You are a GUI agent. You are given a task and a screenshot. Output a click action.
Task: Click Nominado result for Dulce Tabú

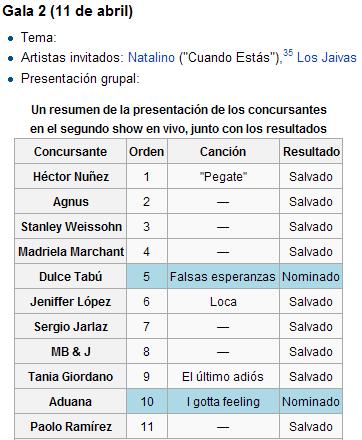(311, 277)
